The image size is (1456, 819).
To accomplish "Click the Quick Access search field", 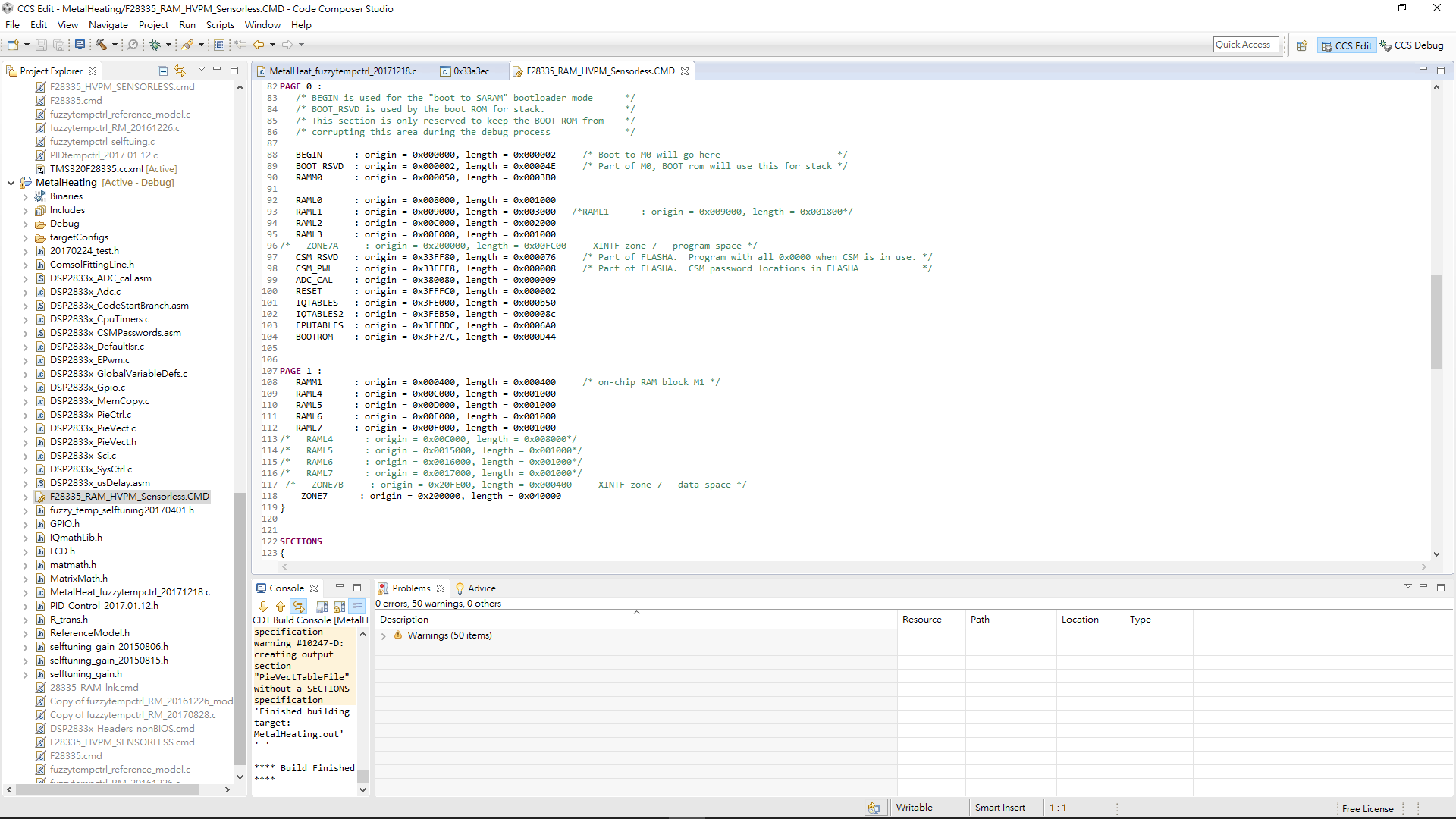I will point(1245,45).
